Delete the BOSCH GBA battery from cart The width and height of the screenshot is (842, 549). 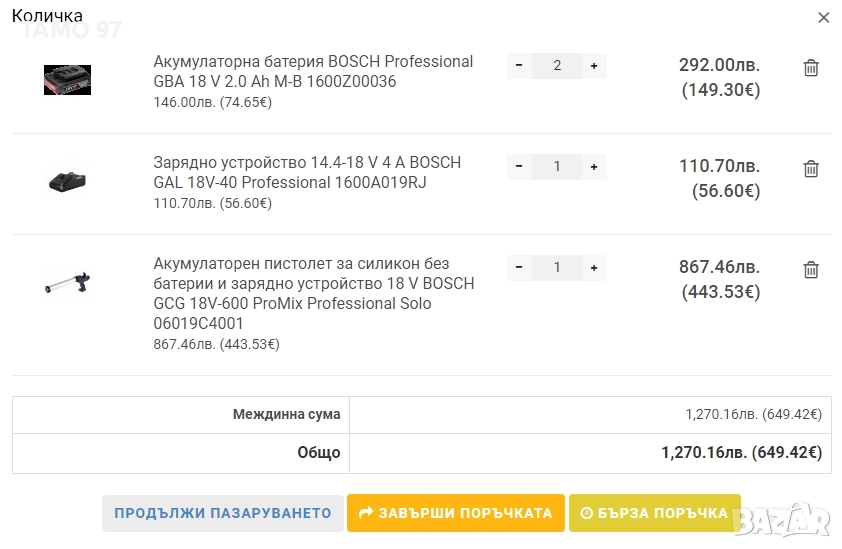click(811, 68)
